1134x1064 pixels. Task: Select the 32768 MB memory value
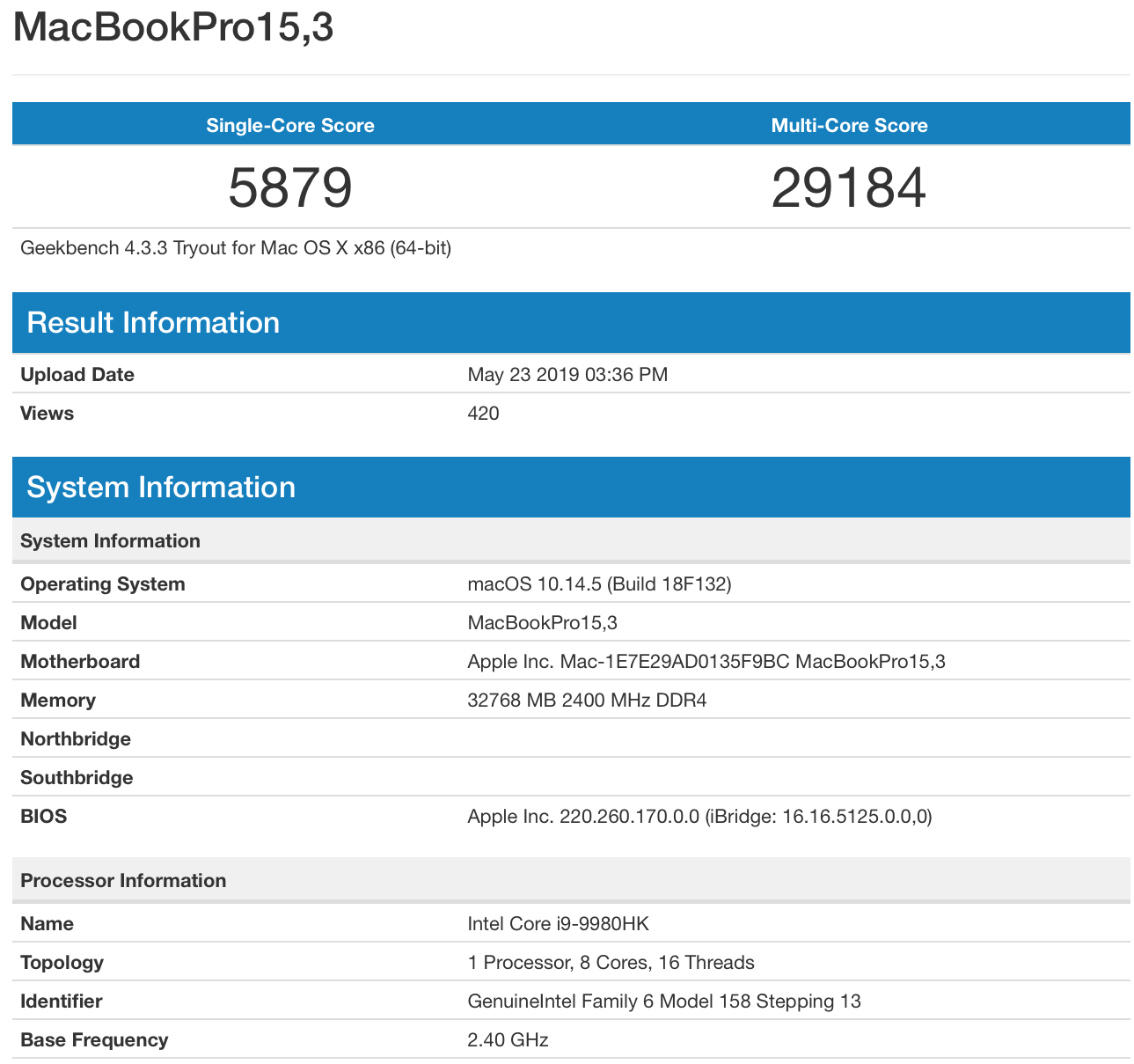pos(587,701)
